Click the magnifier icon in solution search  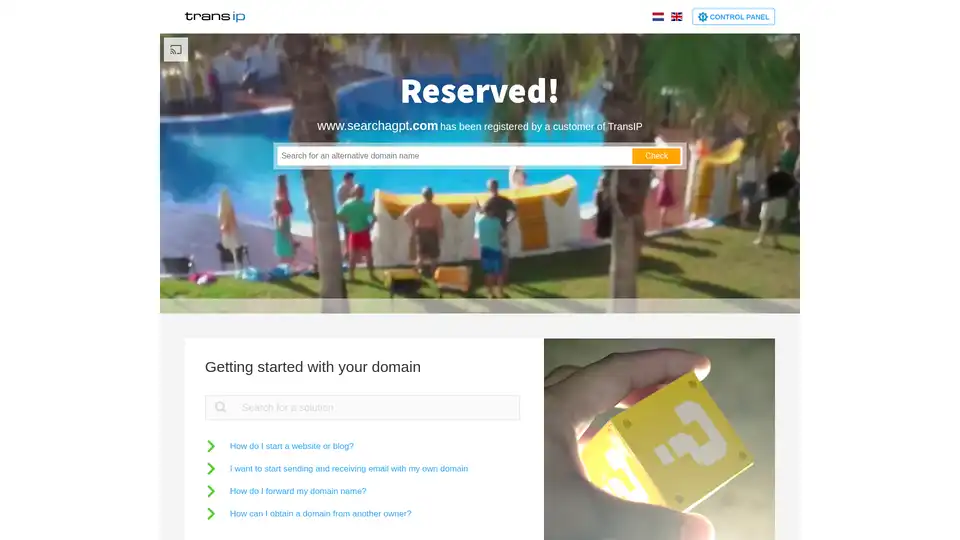coord(220,407)
